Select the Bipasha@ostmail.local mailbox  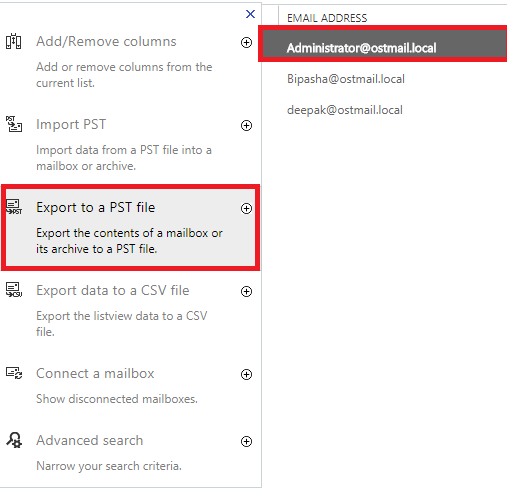click(x=346, y=79)
